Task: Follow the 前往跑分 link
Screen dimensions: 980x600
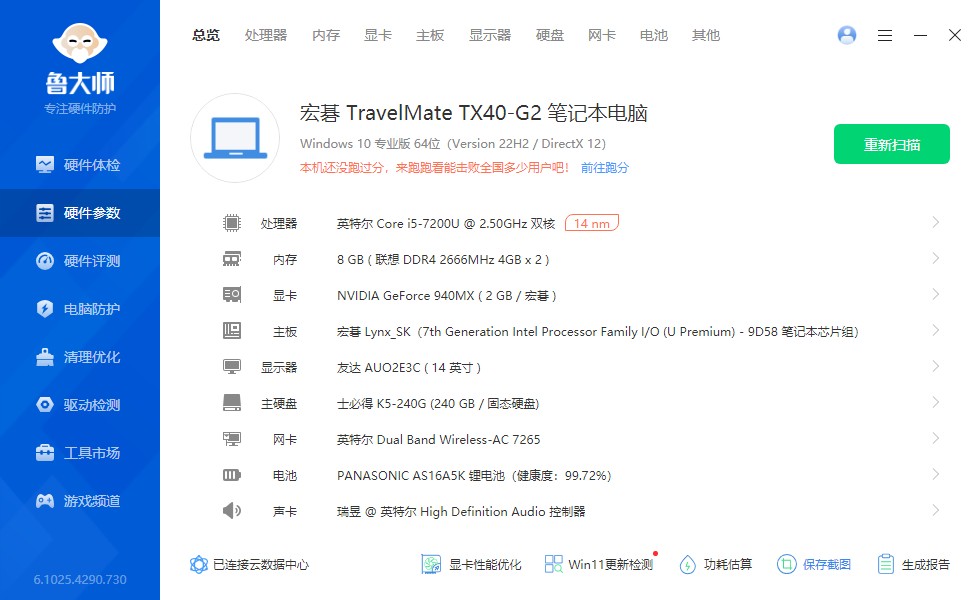Action: point(604,168)
